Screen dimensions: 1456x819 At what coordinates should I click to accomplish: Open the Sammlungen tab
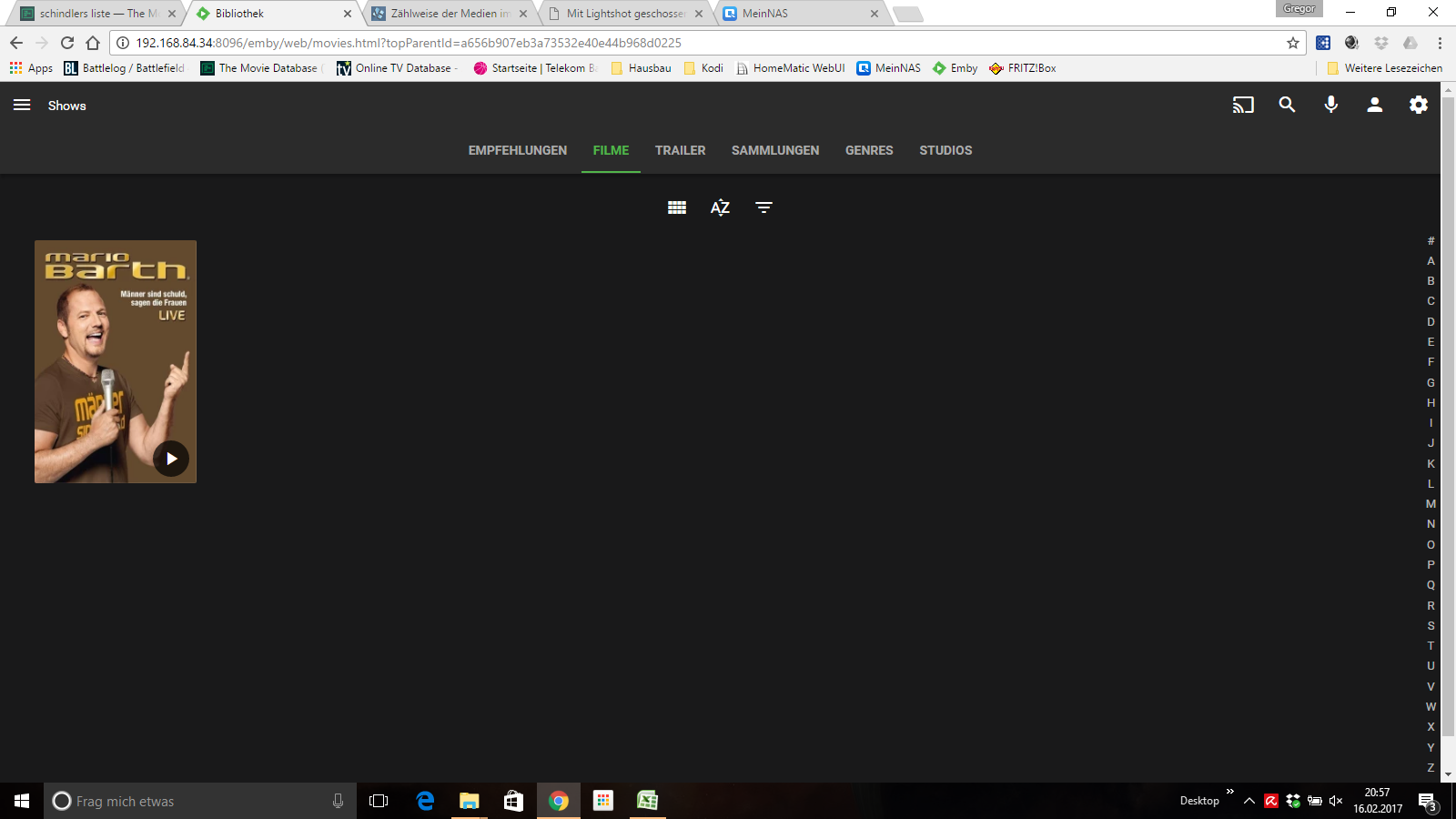(x=775, y=150)
